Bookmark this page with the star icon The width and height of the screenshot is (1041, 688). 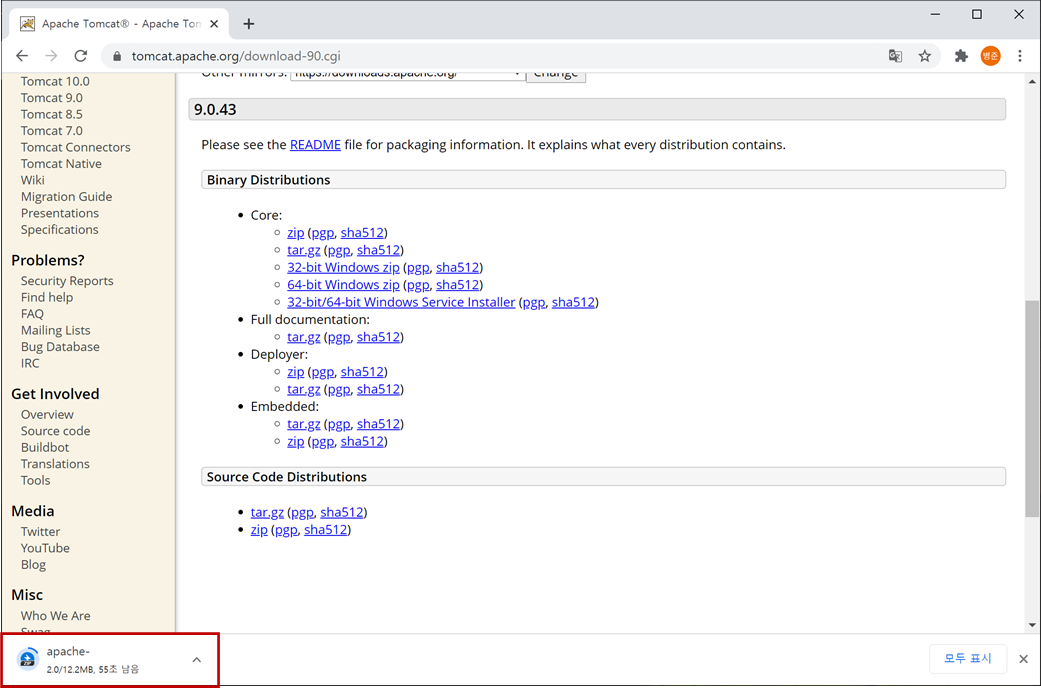(x=924, y=56)
